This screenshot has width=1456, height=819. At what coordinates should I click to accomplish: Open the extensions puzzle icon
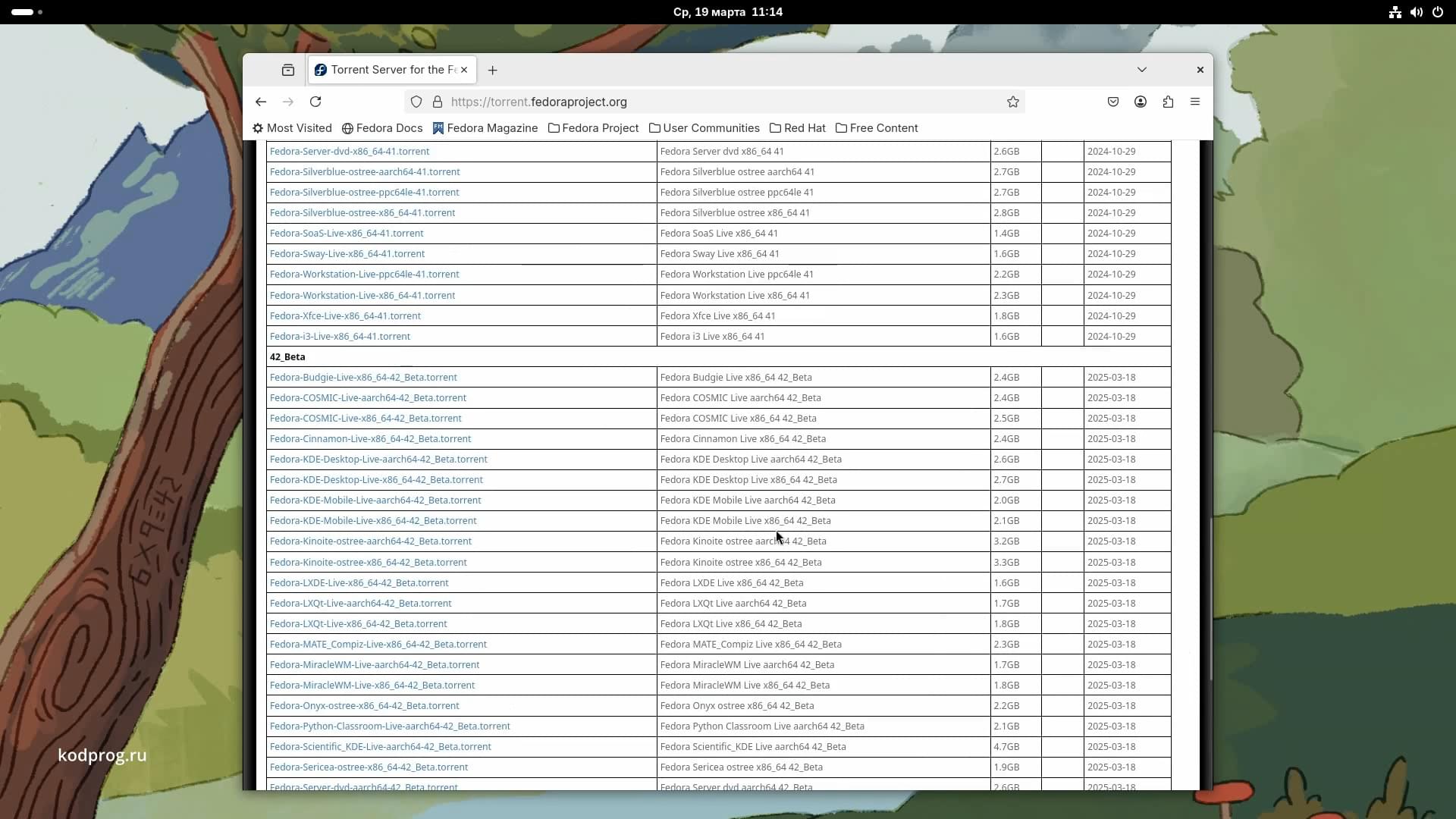1168,102
